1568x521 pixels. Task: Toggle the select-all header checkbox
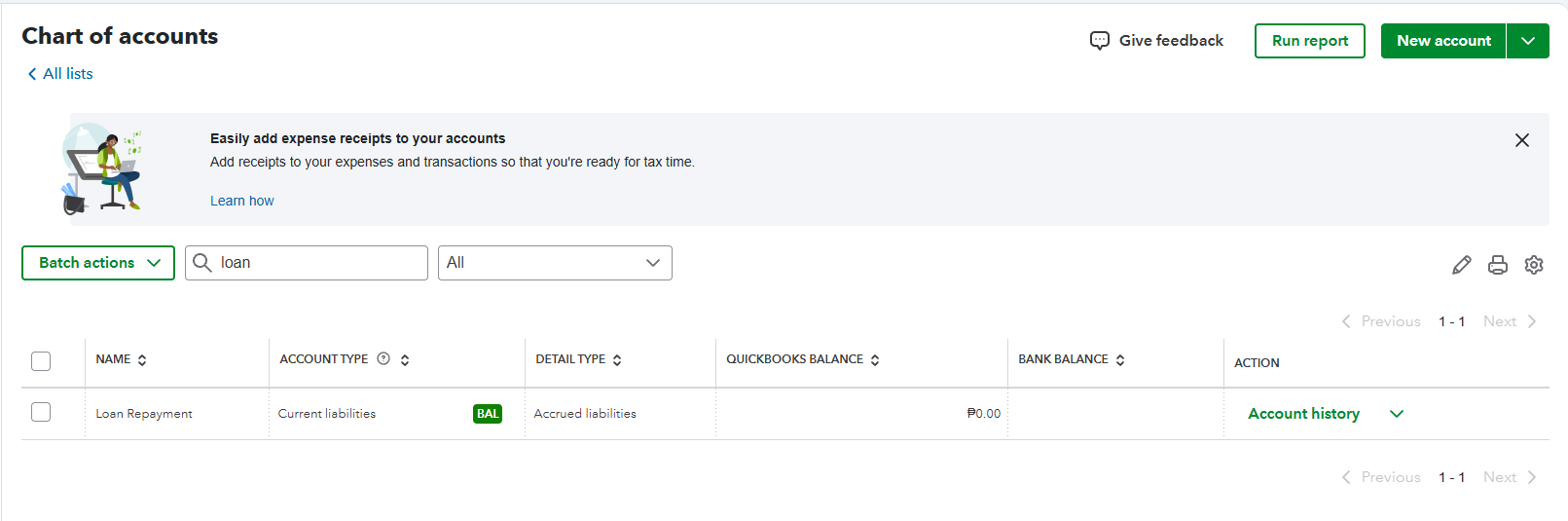pyautogui.click(x=41, y=361)
